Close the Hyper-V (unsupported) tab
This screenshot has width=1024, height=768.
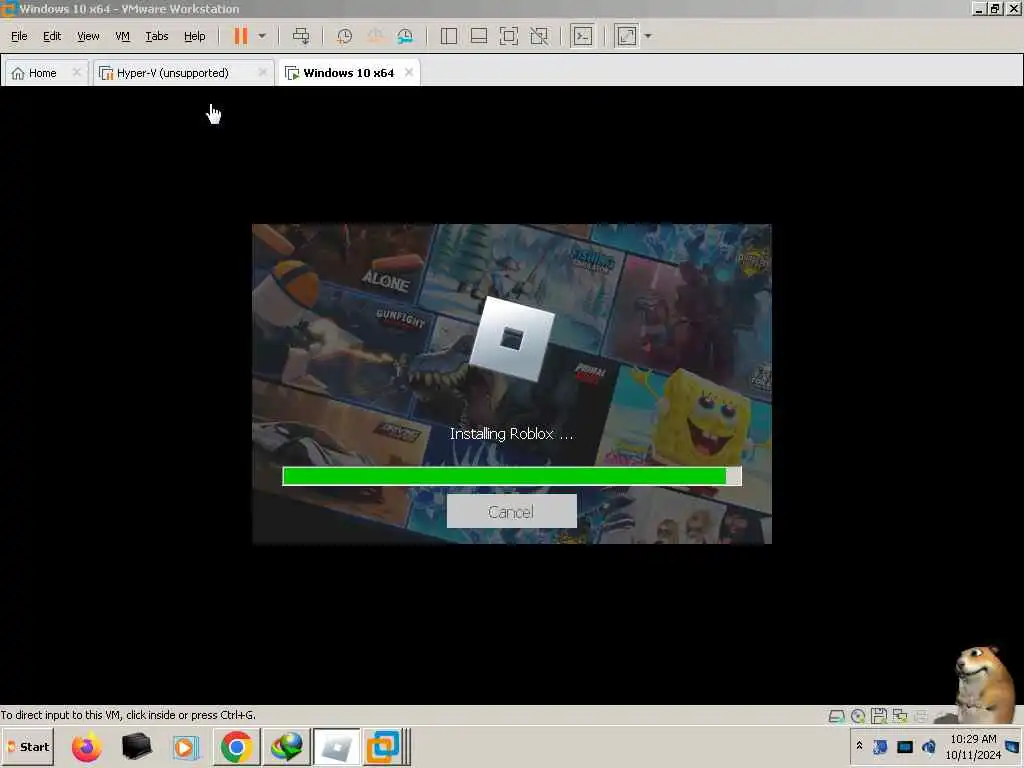click(263, 72)
